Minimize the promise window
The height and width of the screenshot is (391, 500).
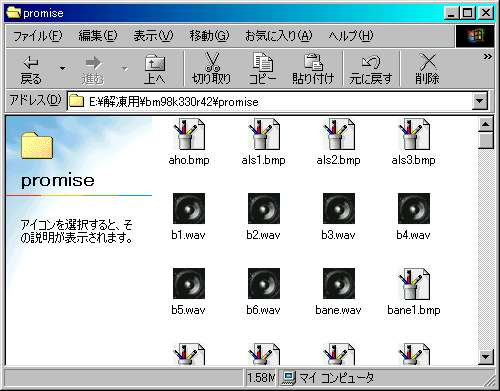pyautogui.click(x=451, y=13)
